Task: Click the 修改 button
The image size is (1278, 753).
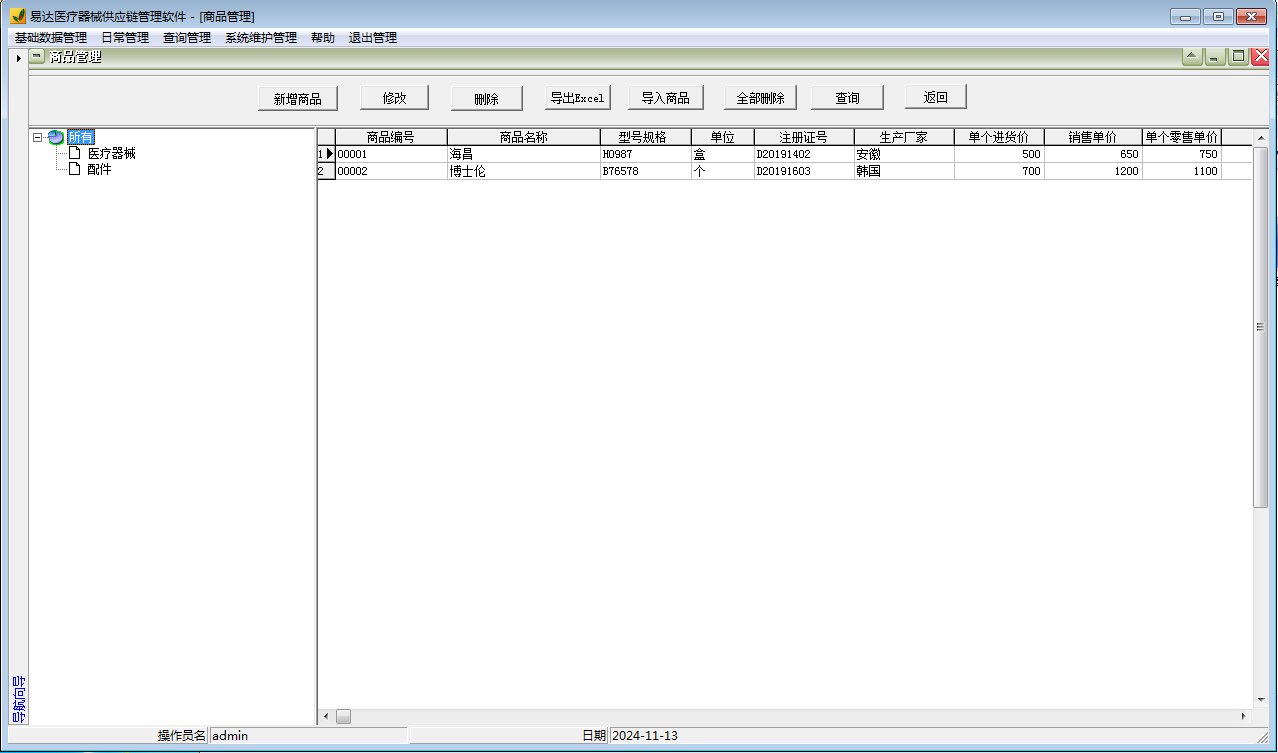Action: tap(394, 98)
